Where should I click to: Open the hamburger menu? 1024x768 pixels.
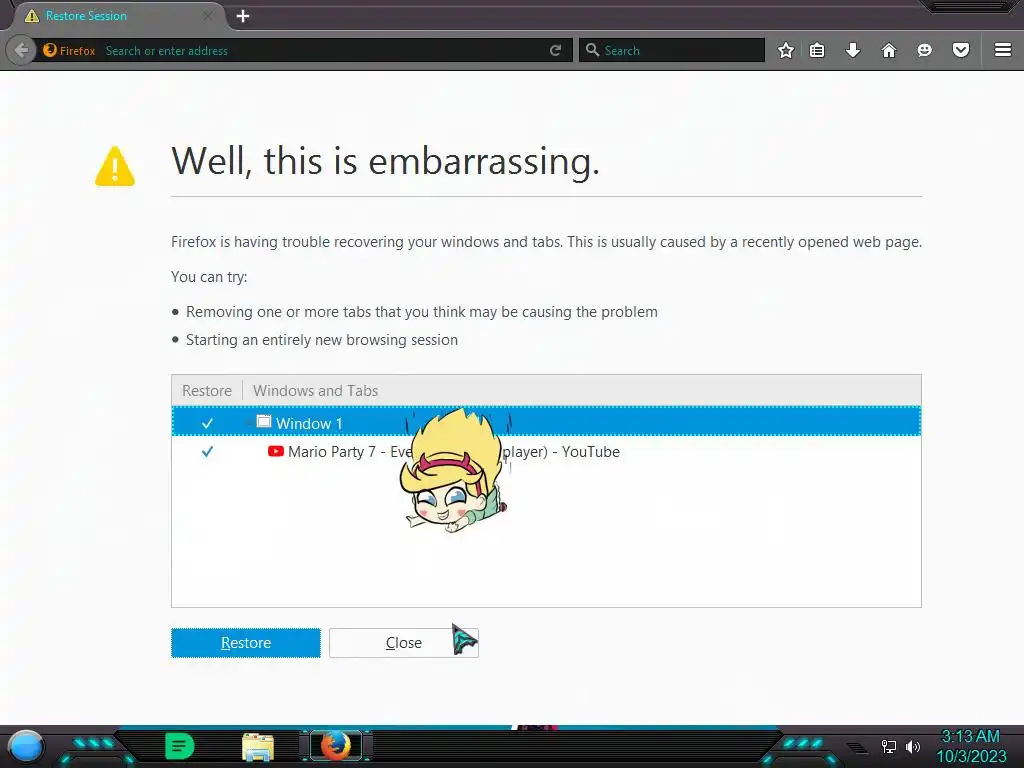click(1003, 50)
